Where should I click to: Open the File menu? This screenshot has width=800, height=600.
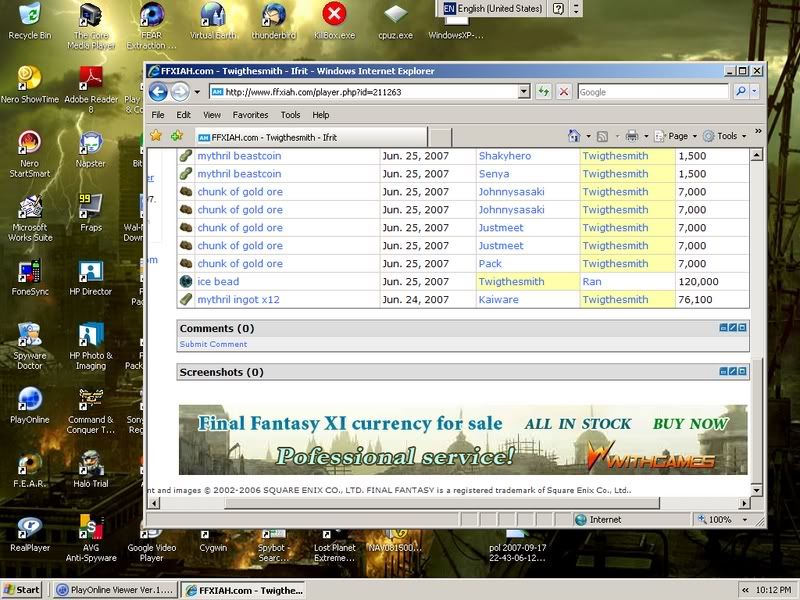click(x=158, y=115)
